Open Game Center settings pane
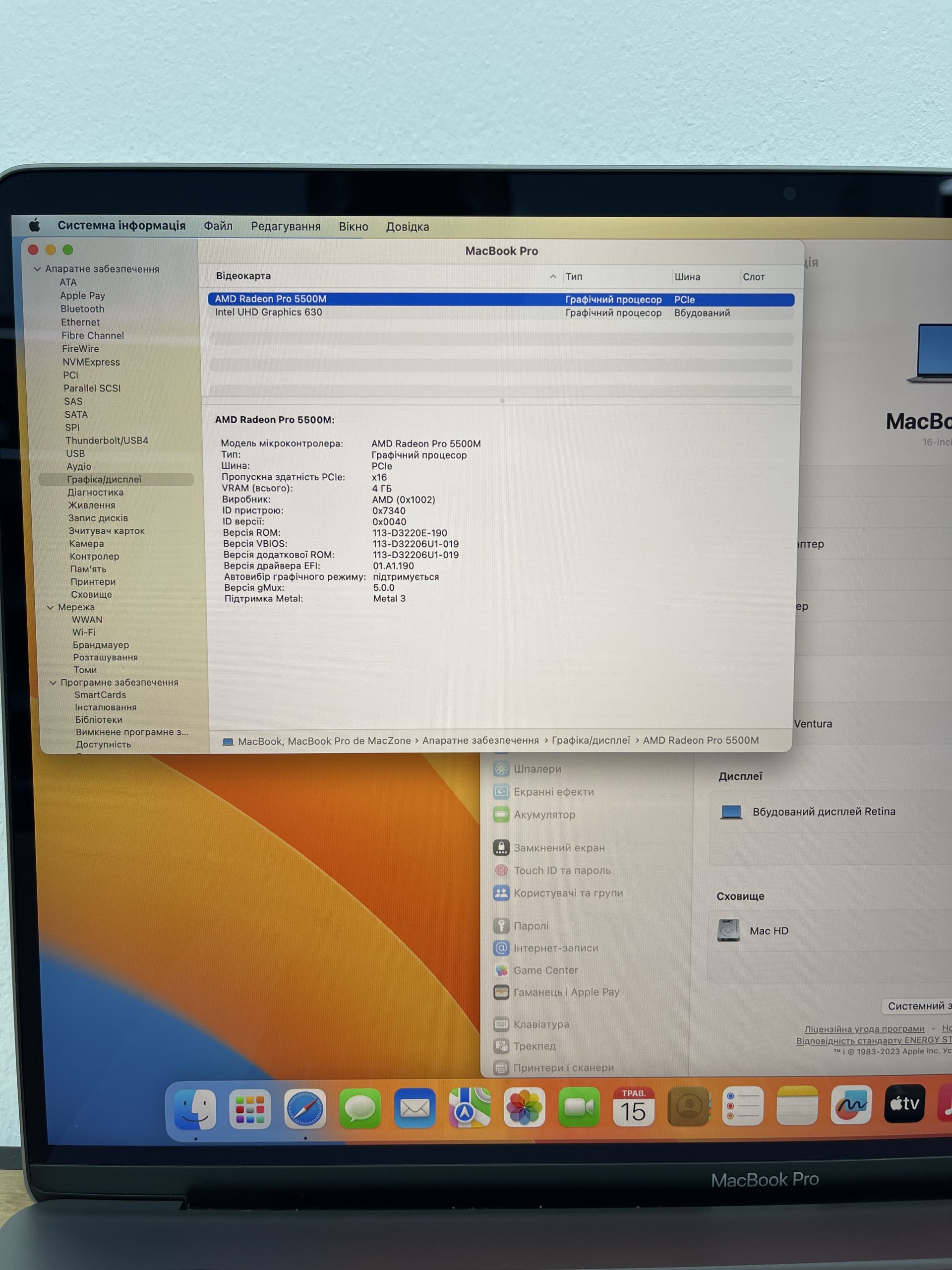The image size is (952, 1270). (x=536, y=970)
